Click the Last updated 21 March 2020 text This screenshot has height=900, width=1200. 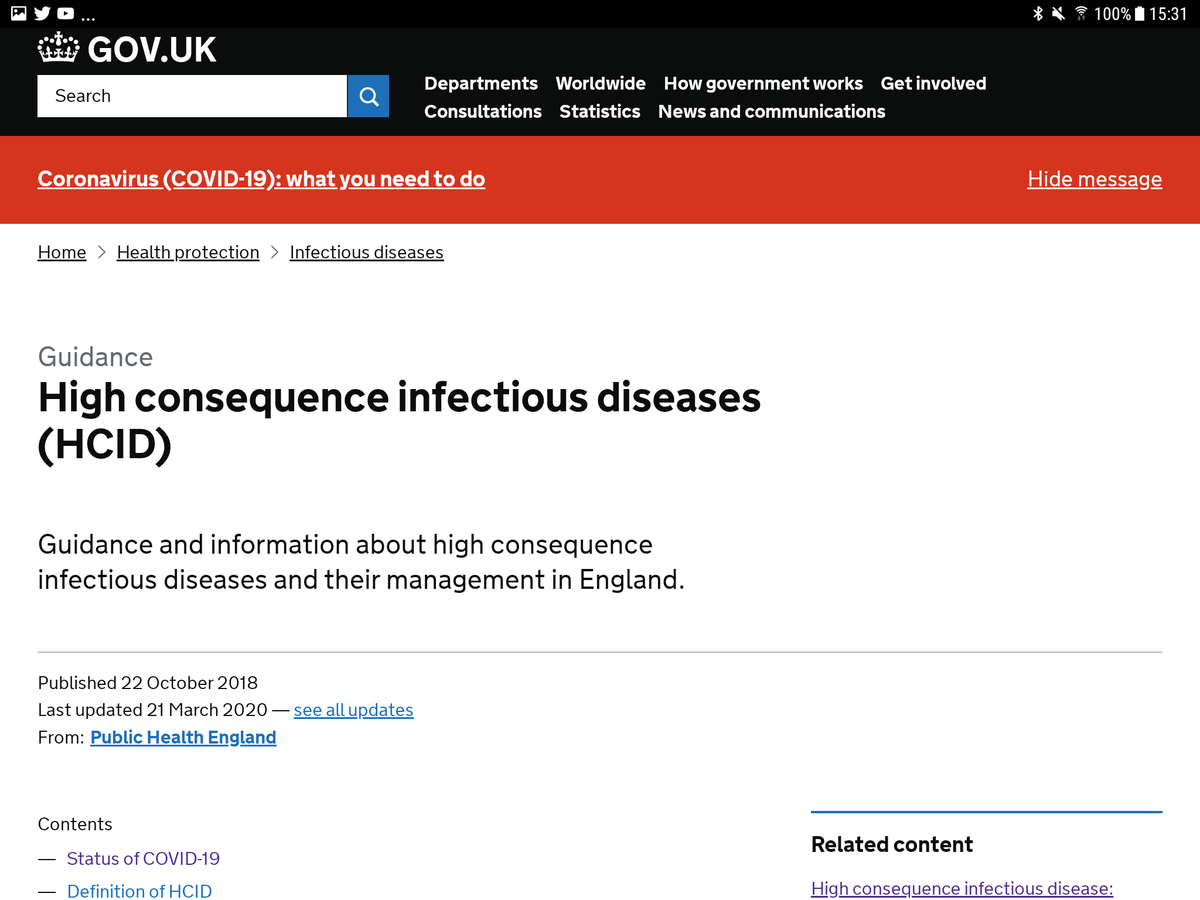(x=153, y=710)
